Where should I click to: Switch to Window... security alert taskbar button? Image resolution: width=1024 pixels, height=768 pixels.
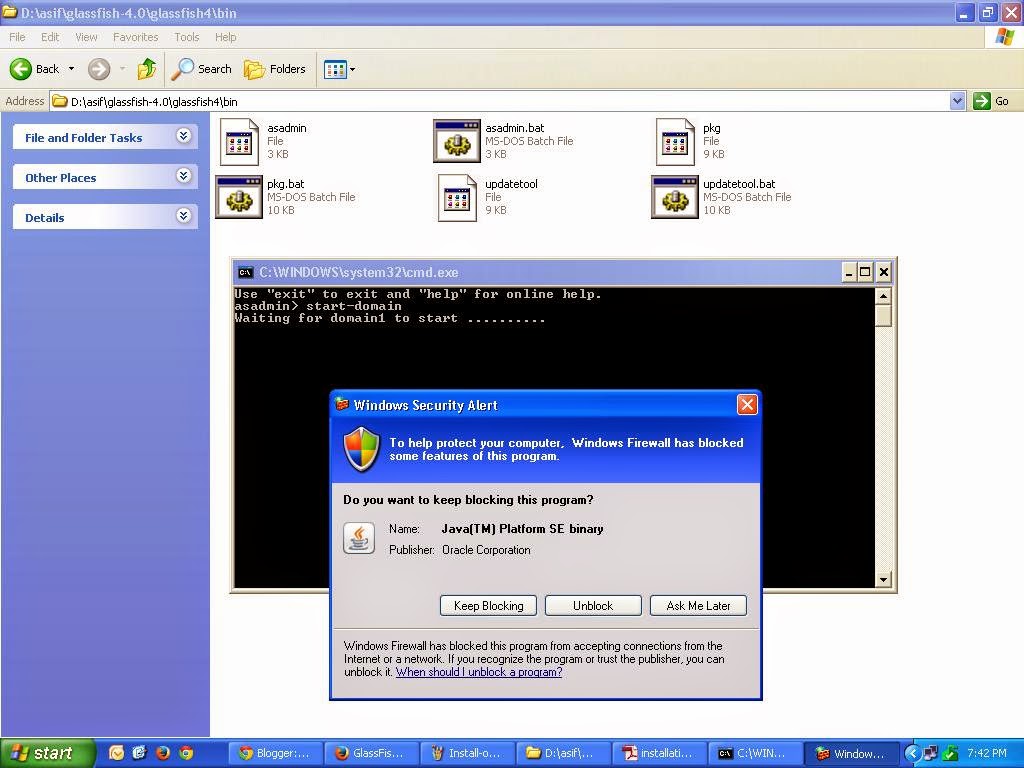[851, 753]
